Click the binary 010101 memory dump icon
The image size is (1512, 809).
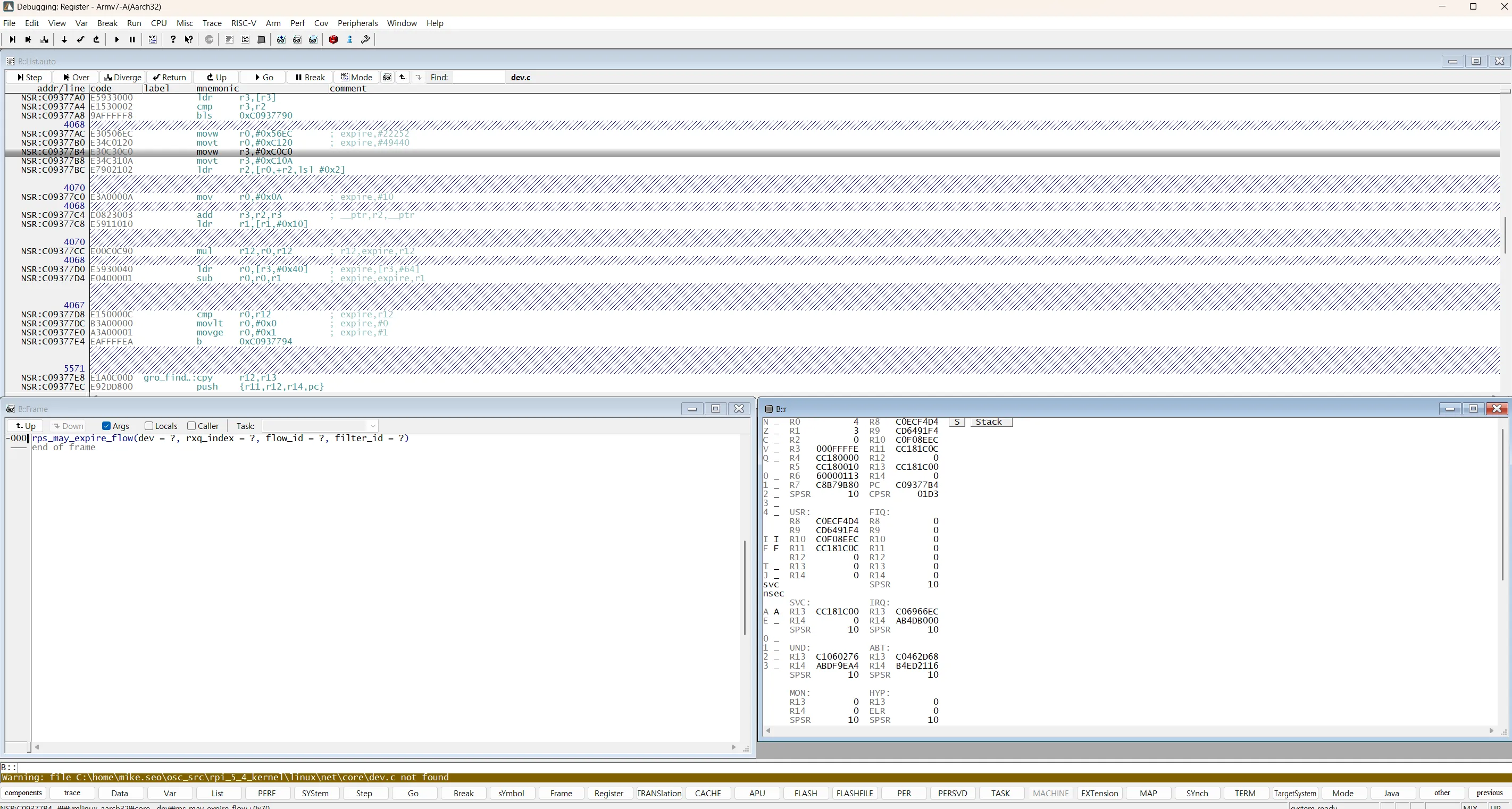(245, 39)
